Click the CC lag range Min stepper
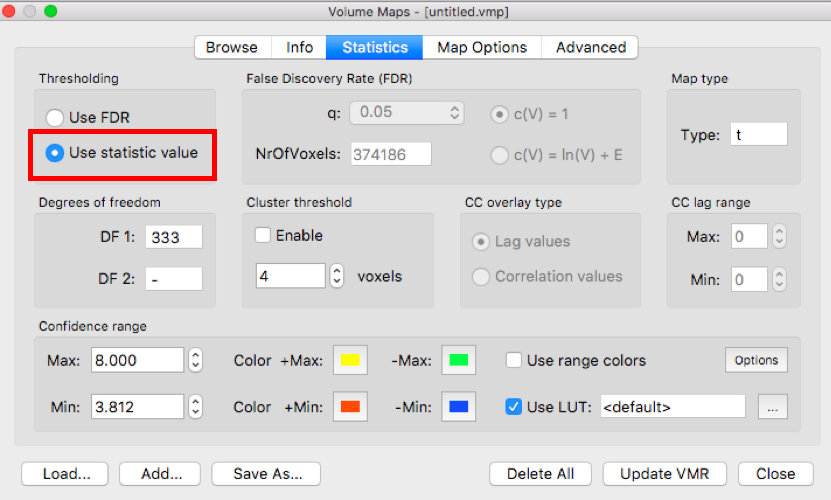Viewport: 831px width, 500px height. pos(779,279)
